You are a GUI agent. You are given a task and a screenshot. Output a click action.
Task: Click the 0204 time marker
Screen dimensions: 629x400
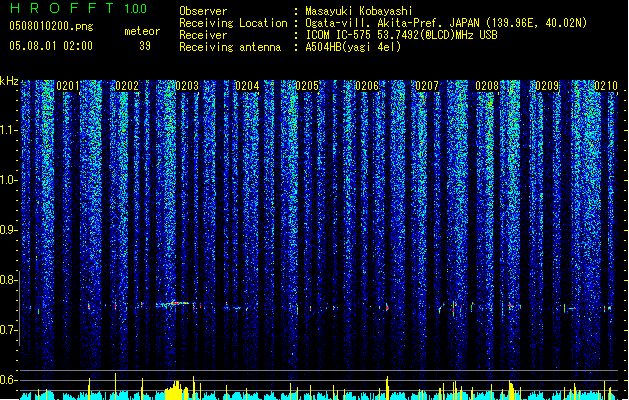click(x=247, y=86)
